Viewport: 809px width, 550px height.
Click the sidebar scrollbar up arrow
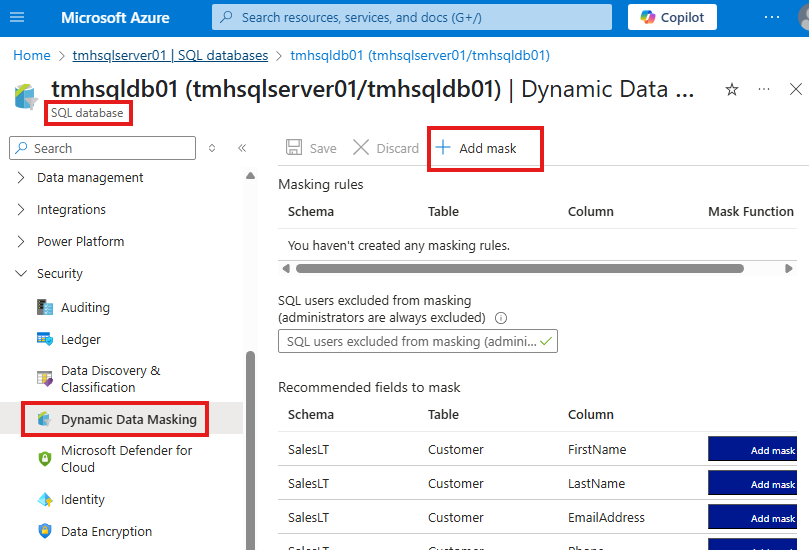click(x=250, y=175)
